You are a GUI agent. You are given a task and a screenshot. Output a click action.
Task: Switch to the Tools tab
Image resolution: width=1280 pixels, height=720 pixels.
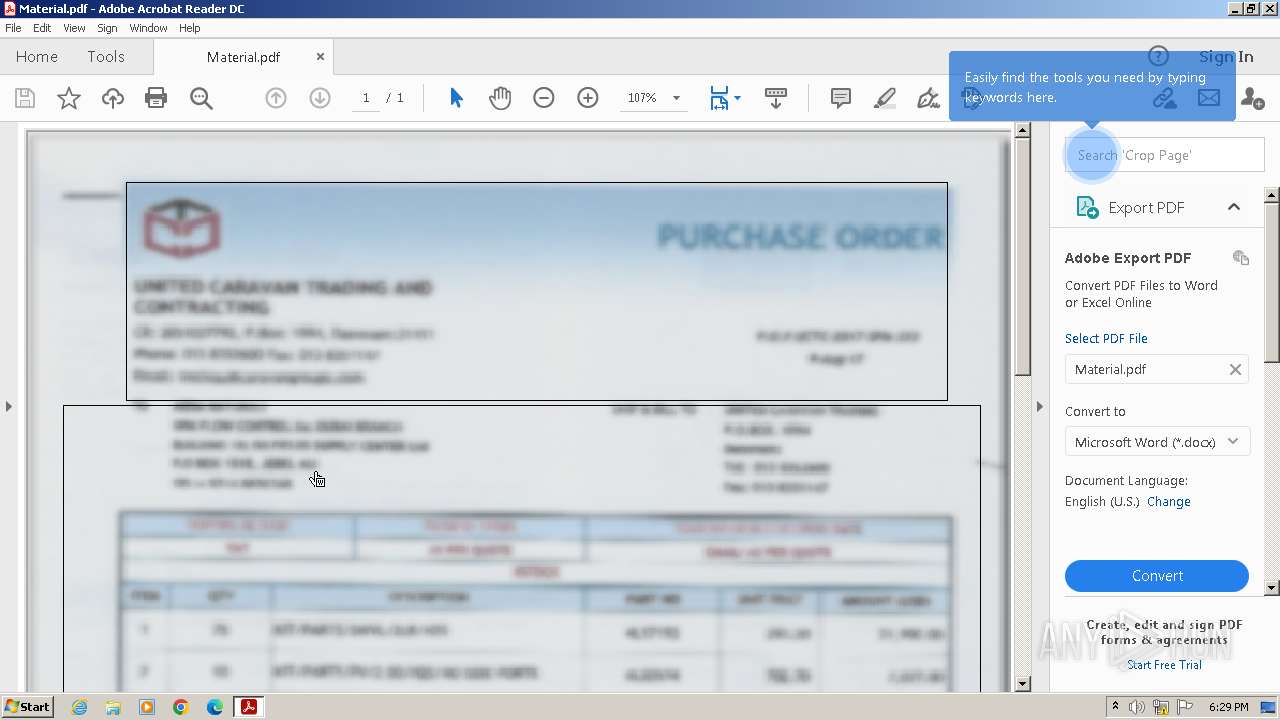[106, 57]
